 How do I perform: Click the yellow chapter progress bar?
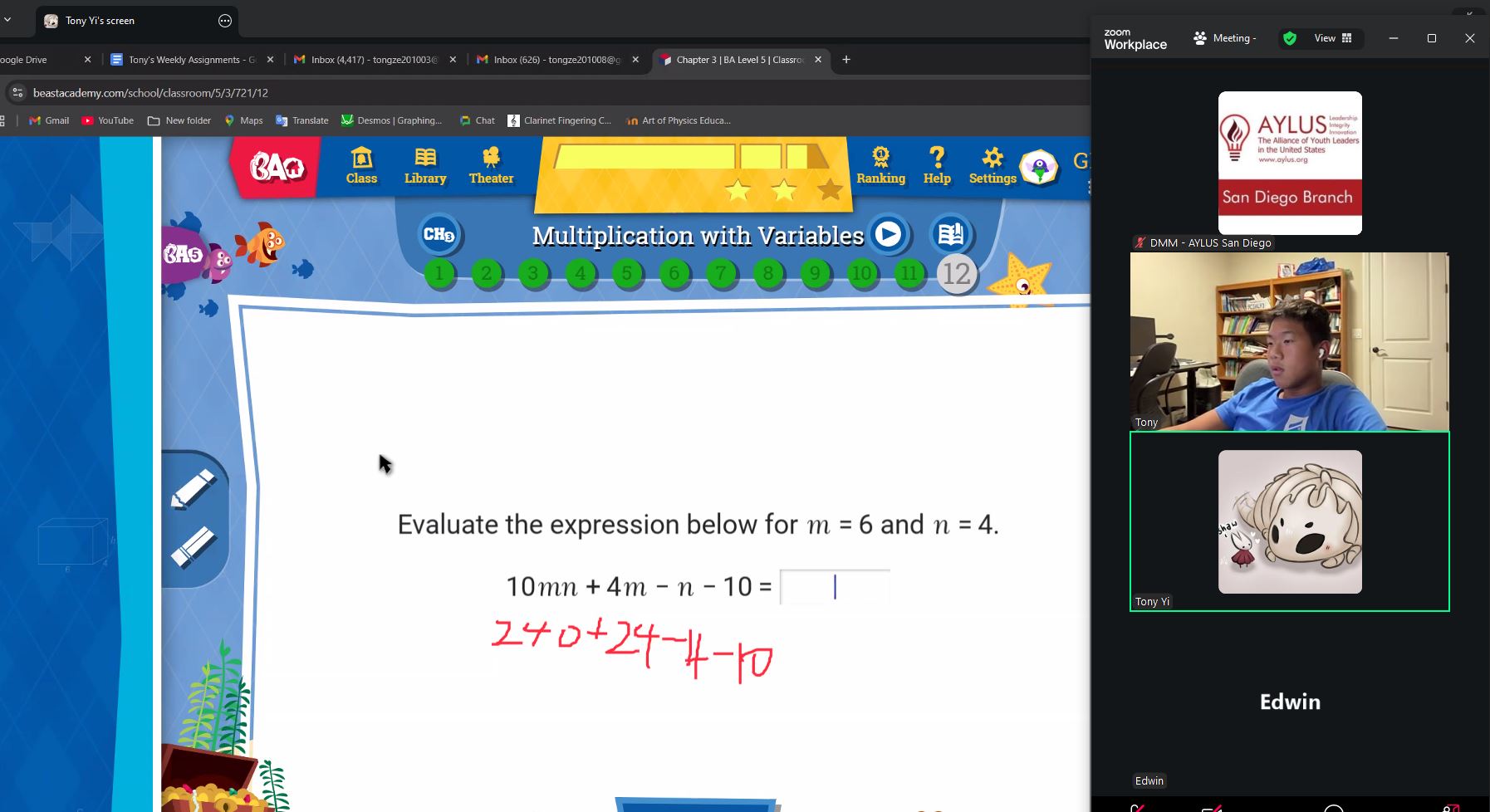691,157
